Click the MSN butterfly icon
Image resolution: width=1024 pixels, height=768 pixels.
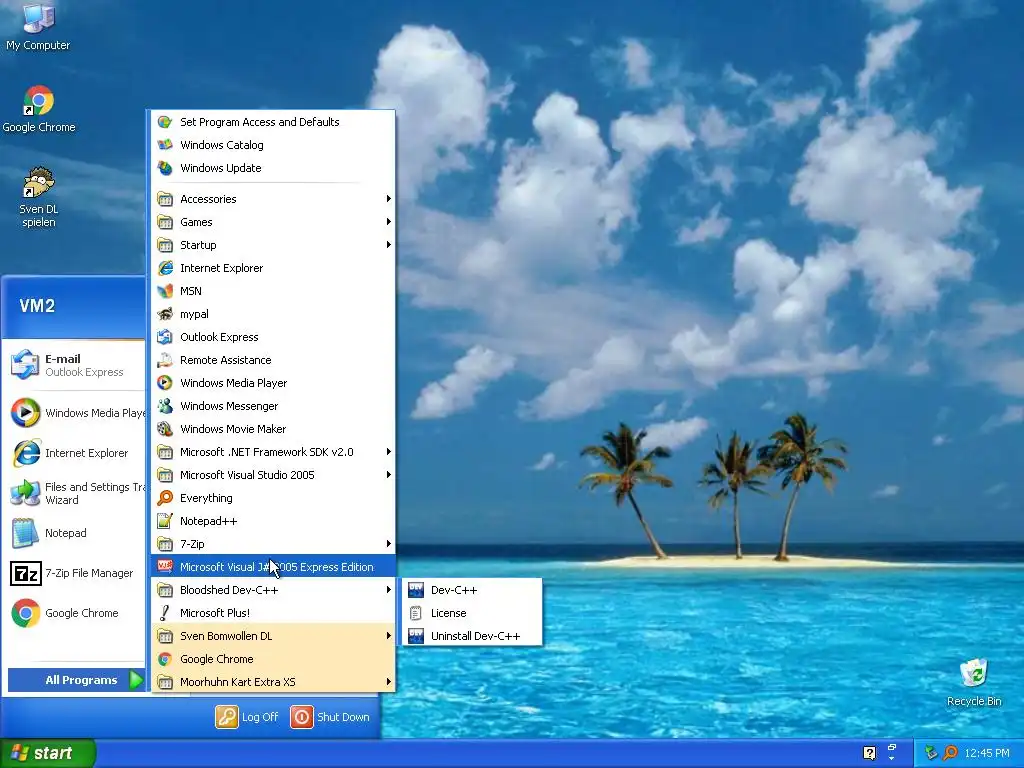165,291
